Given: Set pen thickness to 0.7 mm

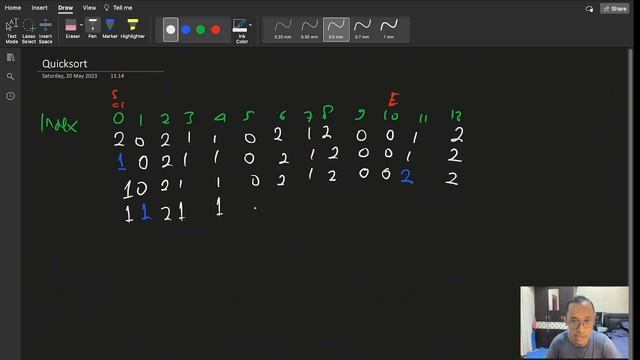Looking at the screenshot, I should 362,29.
